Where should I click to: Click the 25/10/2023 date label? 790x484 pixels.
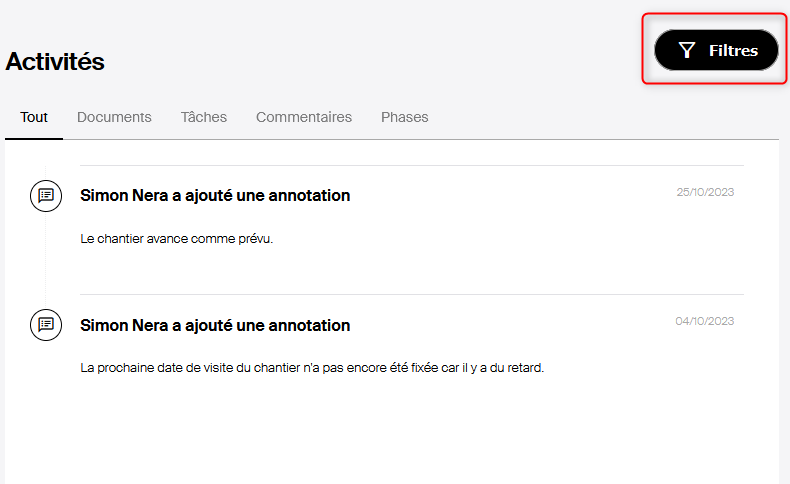[705, 192]
